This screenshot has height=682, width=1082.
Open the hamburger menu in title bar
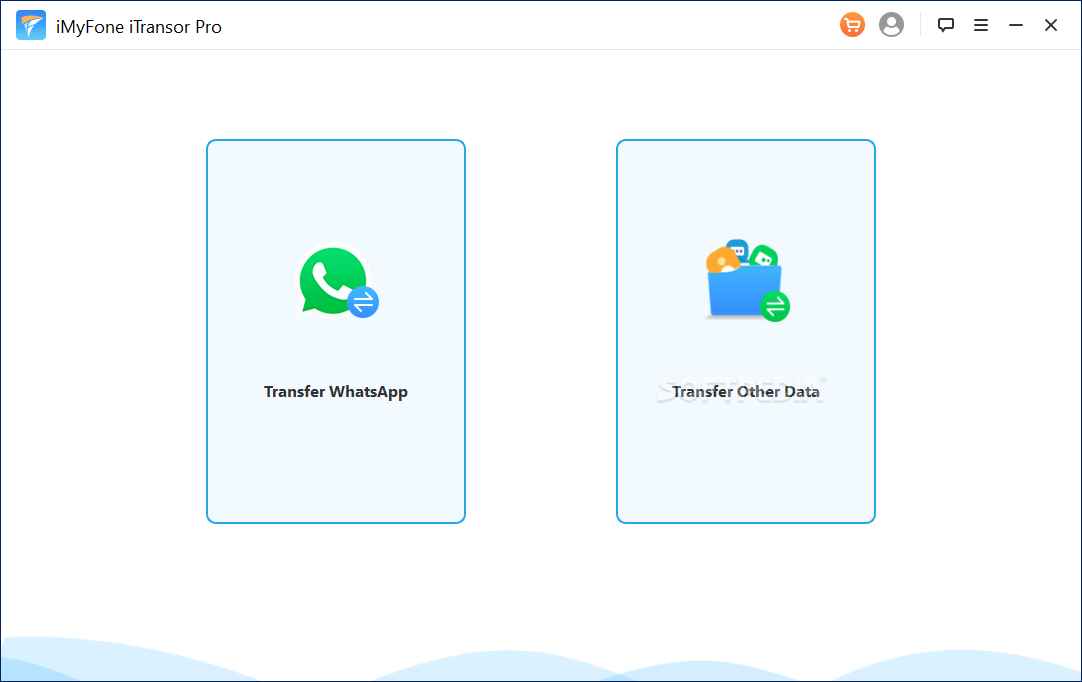(x=981, y=25)
